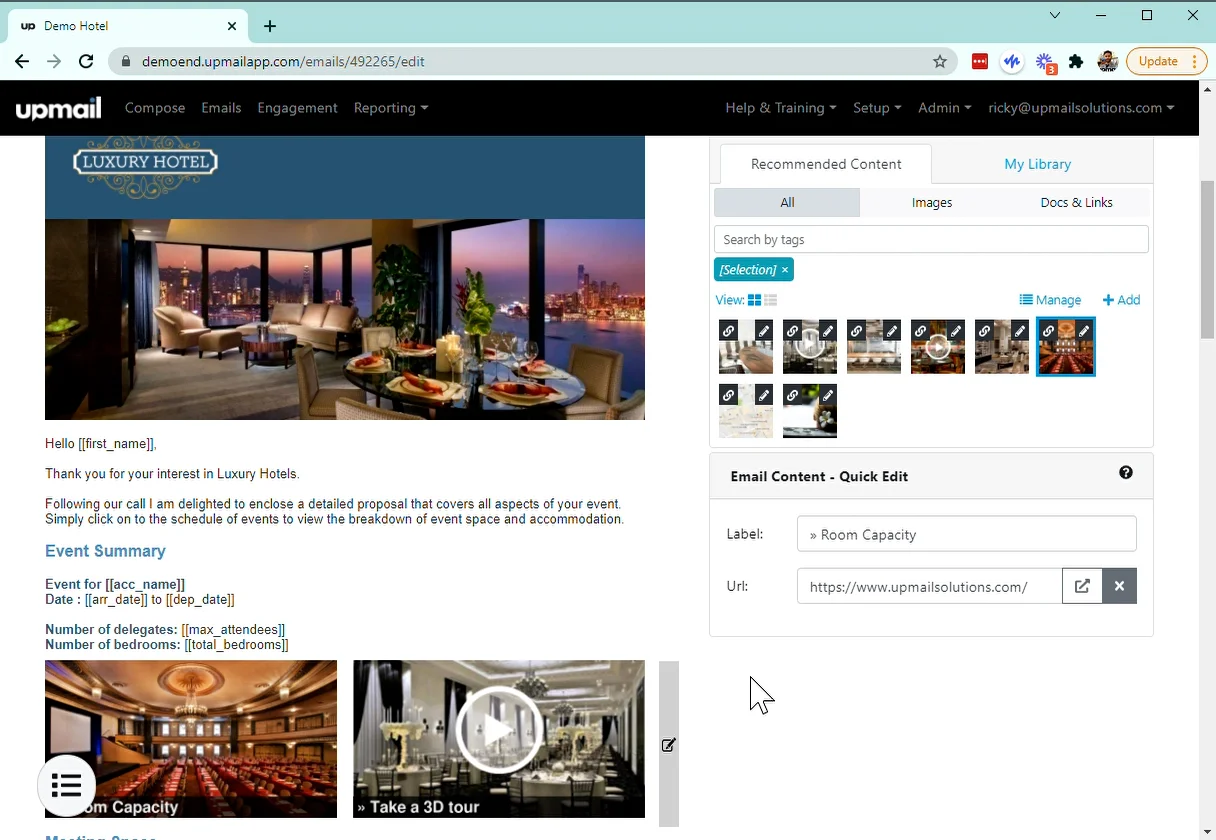Image resolution: width=1216 pixels, height=840 pixels.
Task: Go back in the browser
Action: click(x=22, y=61)
